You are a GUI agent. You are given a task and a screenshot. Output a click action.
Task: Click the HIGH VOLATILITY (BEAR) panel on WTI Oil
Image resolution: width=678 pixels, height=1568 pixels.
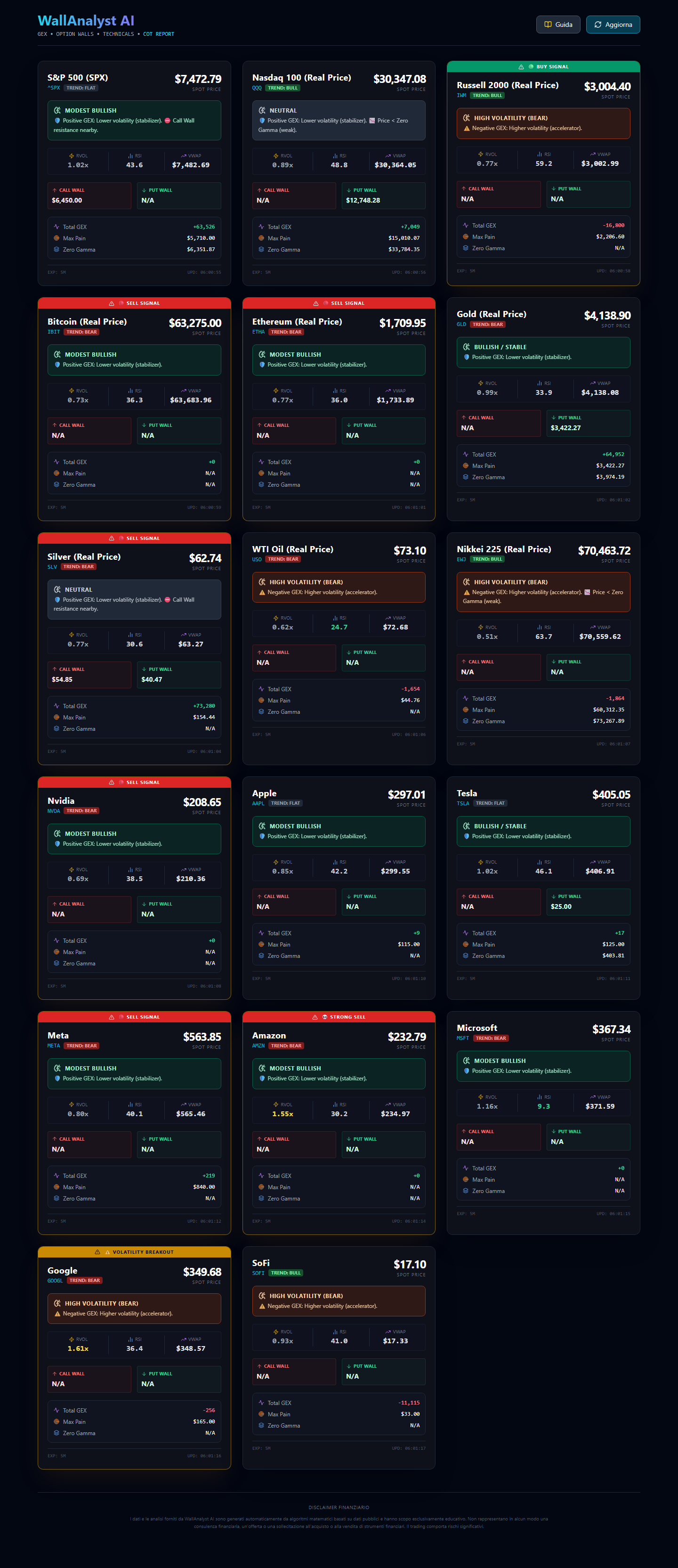click(339, 587)
